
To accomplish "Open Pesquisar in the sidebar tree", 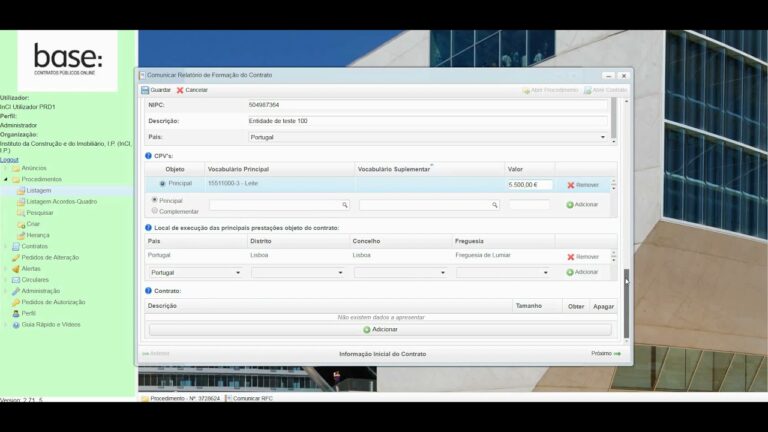I will pyautogui.click(x=40, y=213).
